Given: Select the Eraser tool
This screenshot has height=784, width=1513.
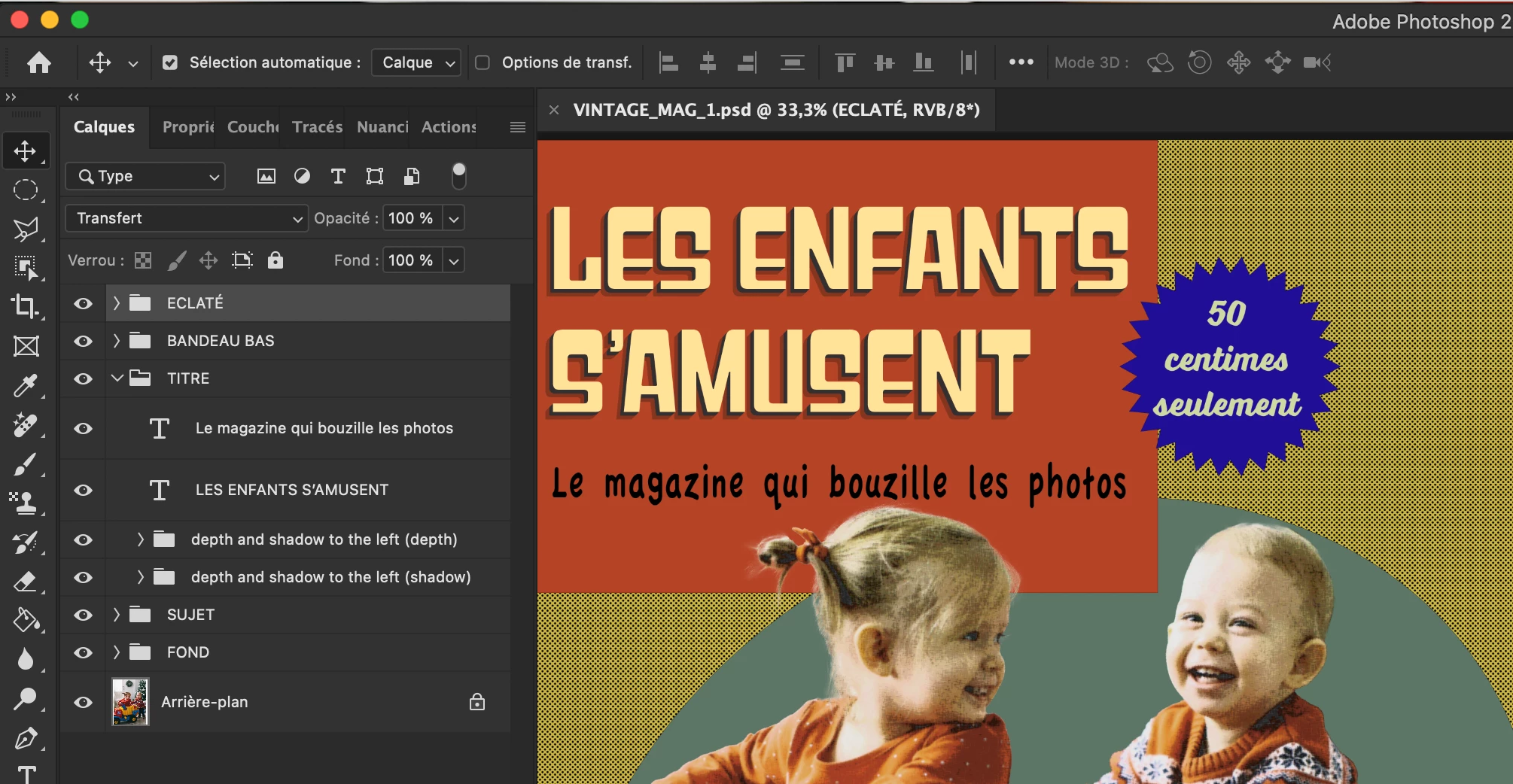Looking at the screenshot, I should coord(26,581).
